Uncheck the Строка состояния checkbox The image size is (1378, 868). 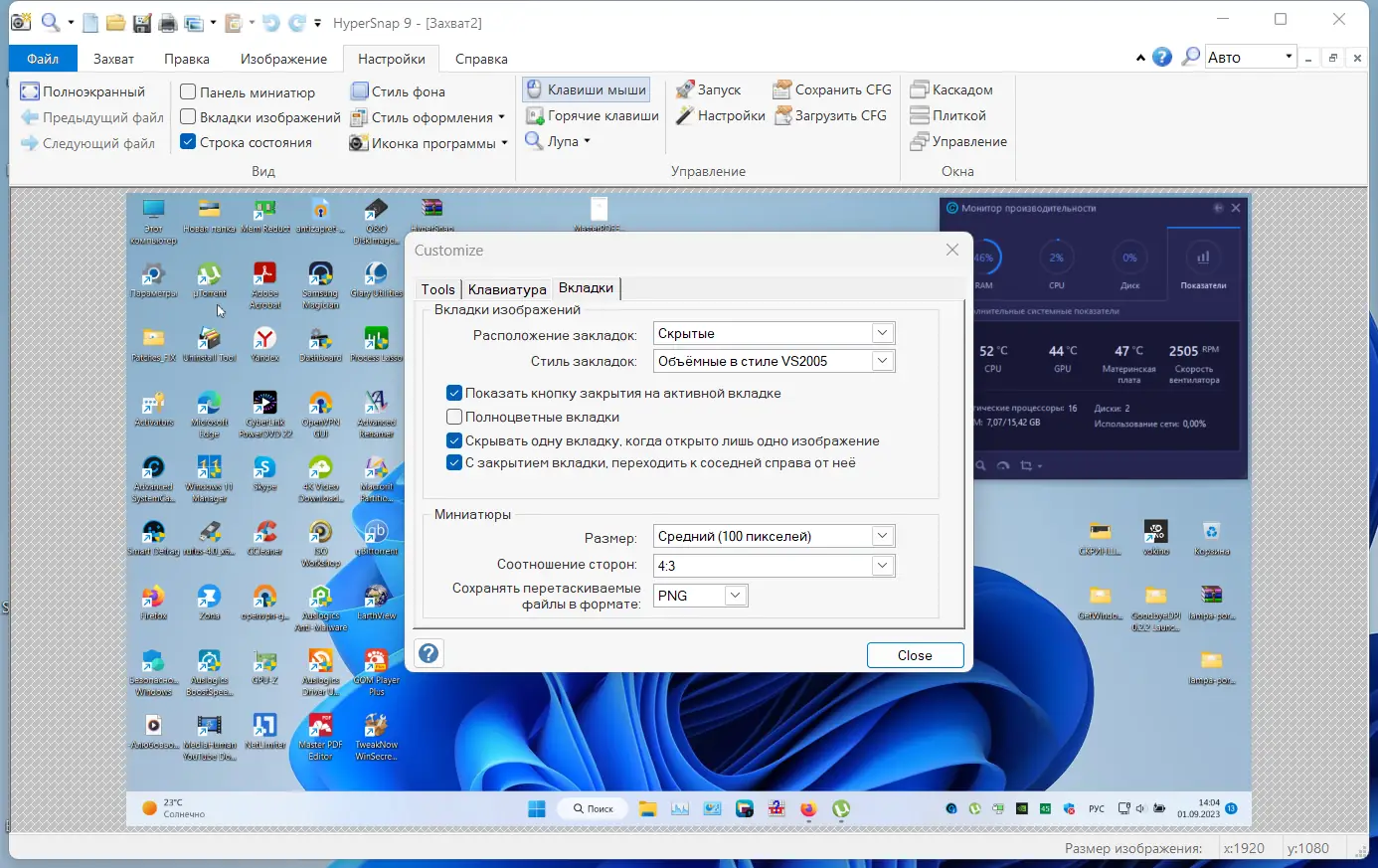(x=188, y=142)
